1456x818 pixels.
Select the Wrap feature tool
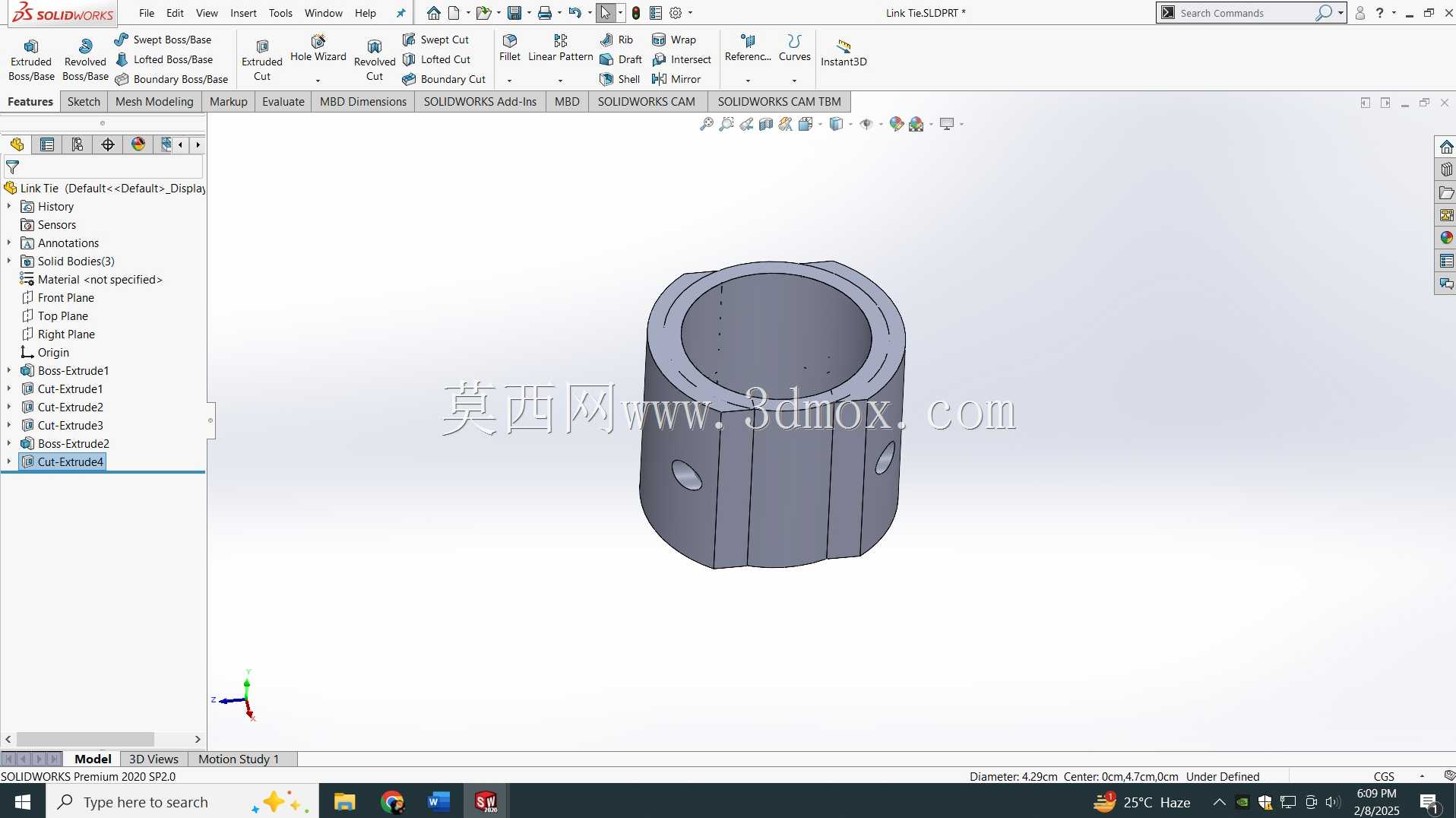[674, 40]
